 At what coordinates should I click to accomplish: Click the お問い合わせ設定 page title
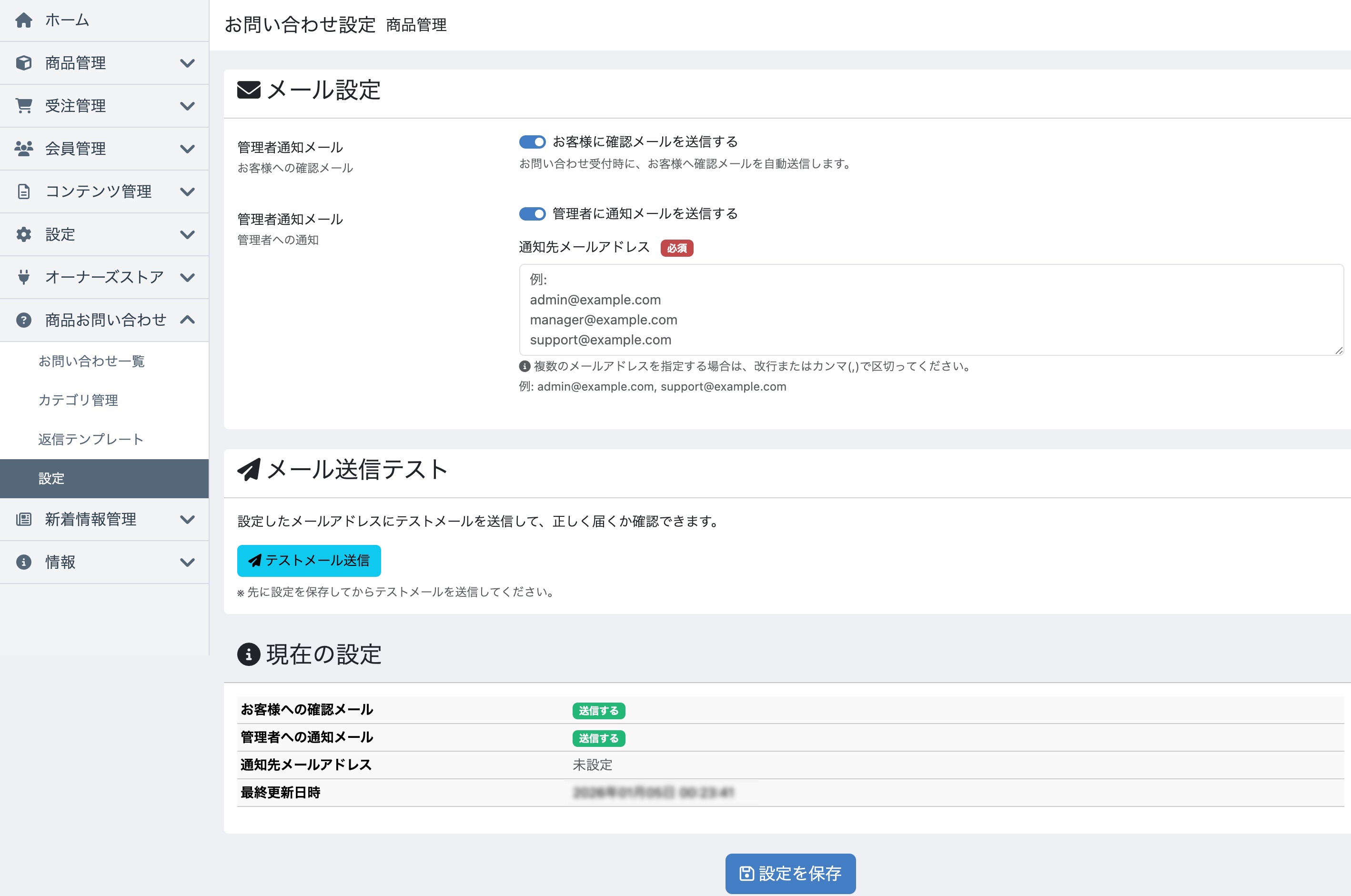tap(300, 25)
